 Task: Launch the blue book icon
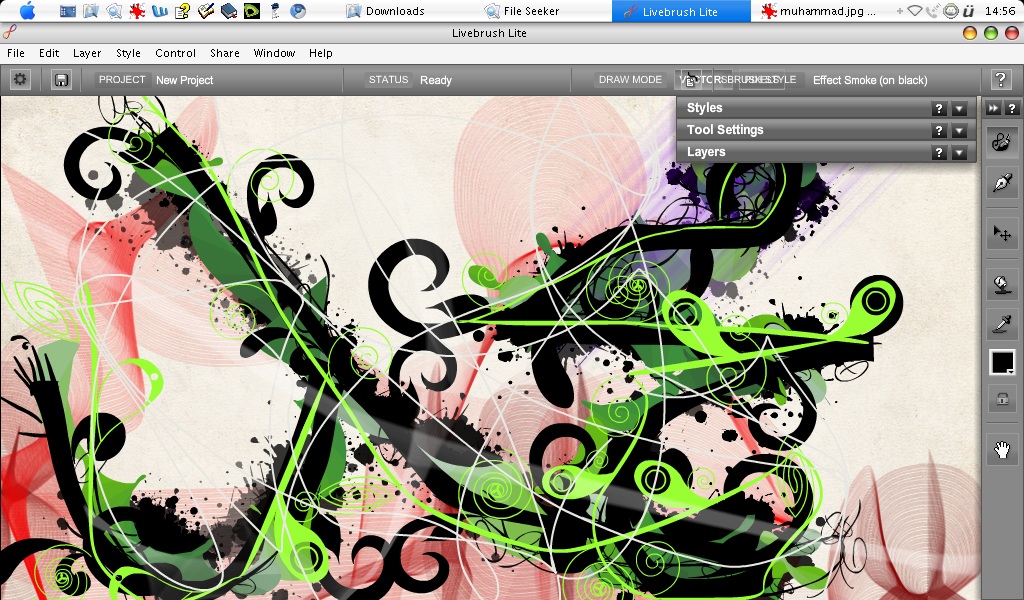(x=229, y=10)
